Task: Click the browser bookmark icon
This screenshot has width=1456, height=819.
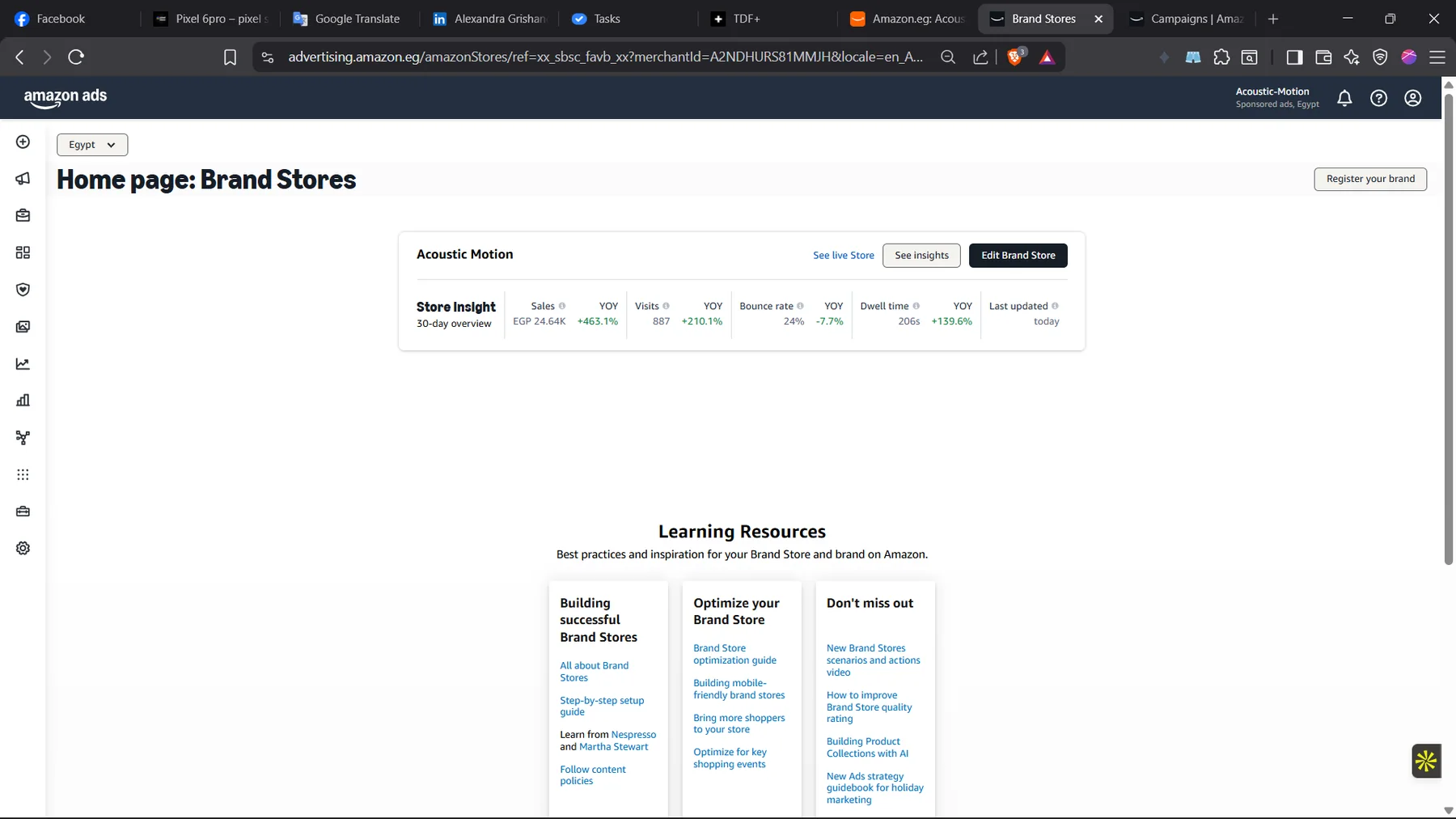Action: point(230,57)
